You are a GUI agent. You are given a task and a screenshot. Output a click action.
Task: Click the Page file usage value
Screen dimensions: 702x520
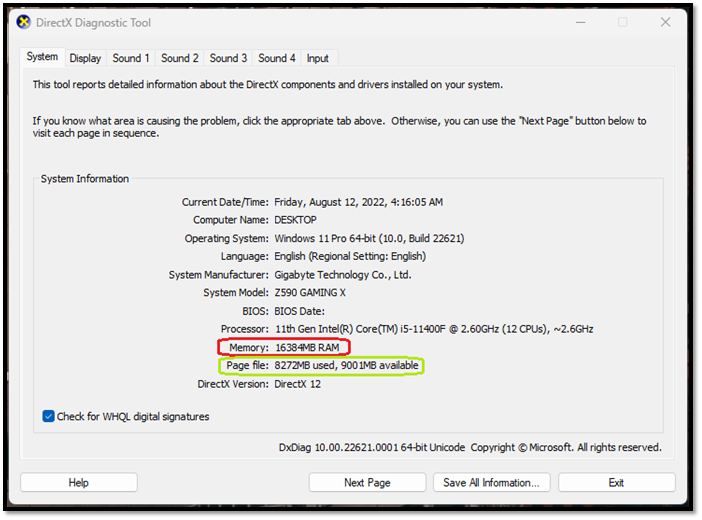pos(346,365)
